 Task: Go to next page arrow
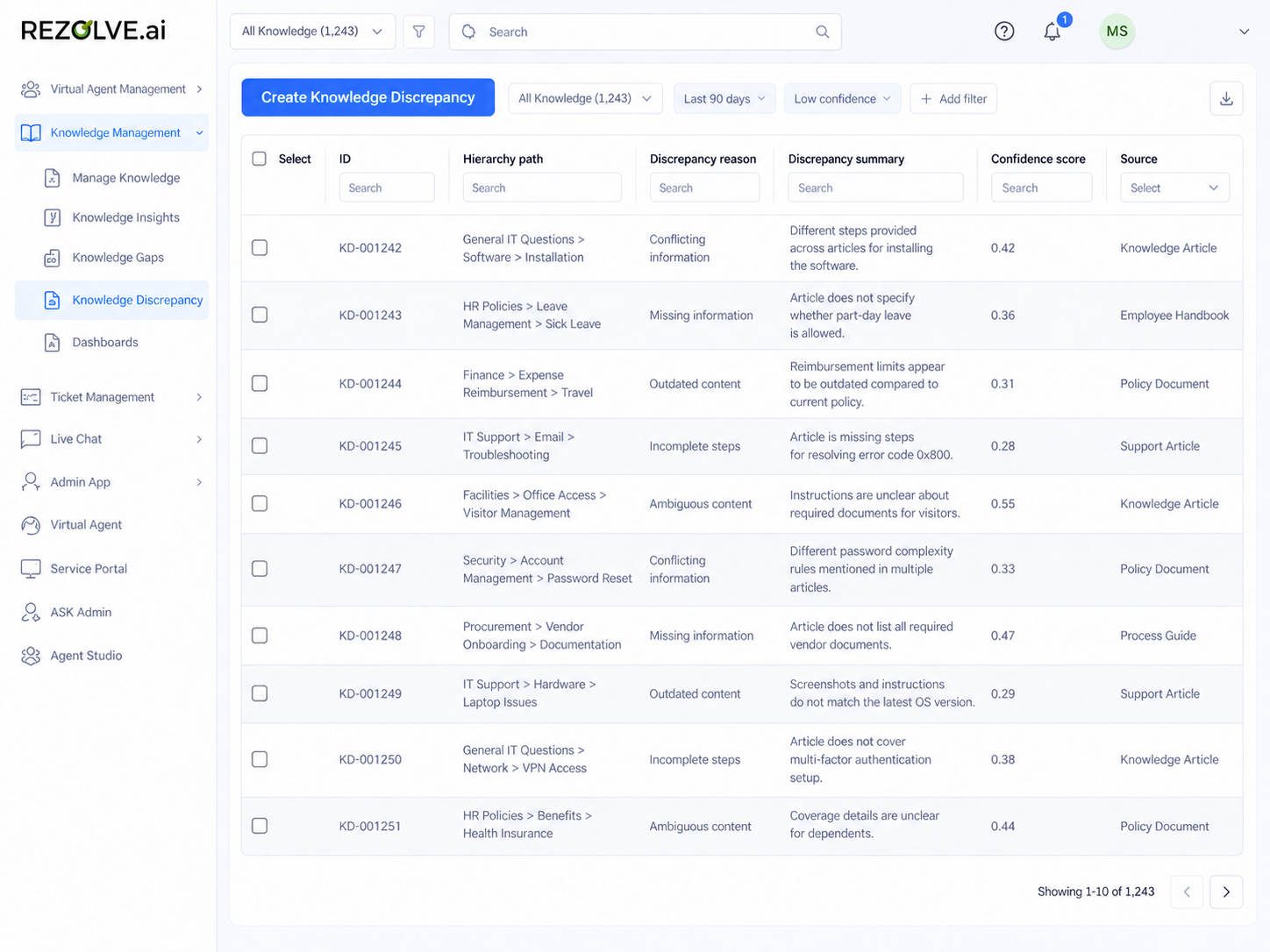pyautogui.click(x=1226, y=892)
